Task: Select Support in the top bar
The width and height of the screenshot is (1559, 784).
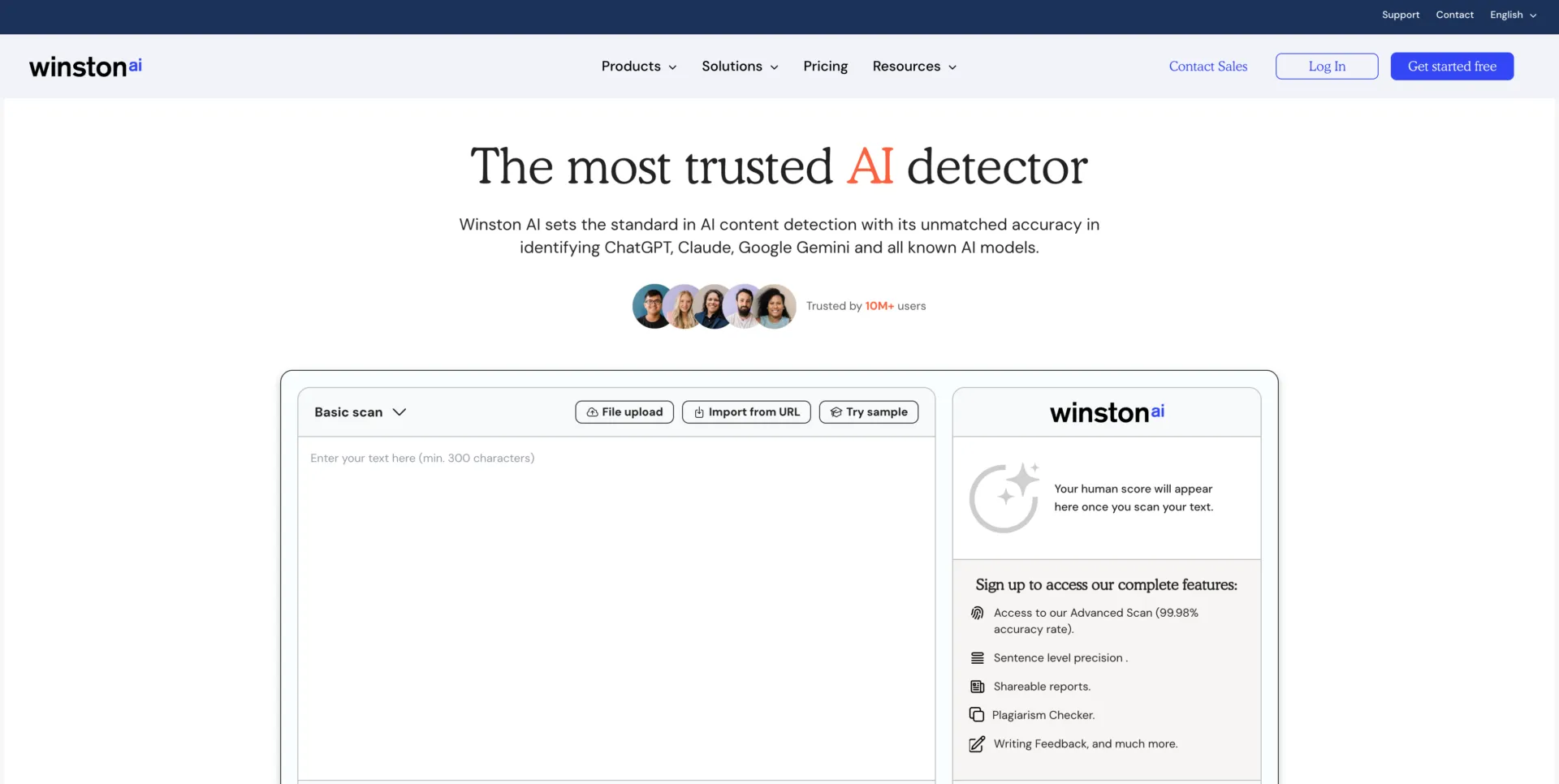Action: (x=1400, y=15)
